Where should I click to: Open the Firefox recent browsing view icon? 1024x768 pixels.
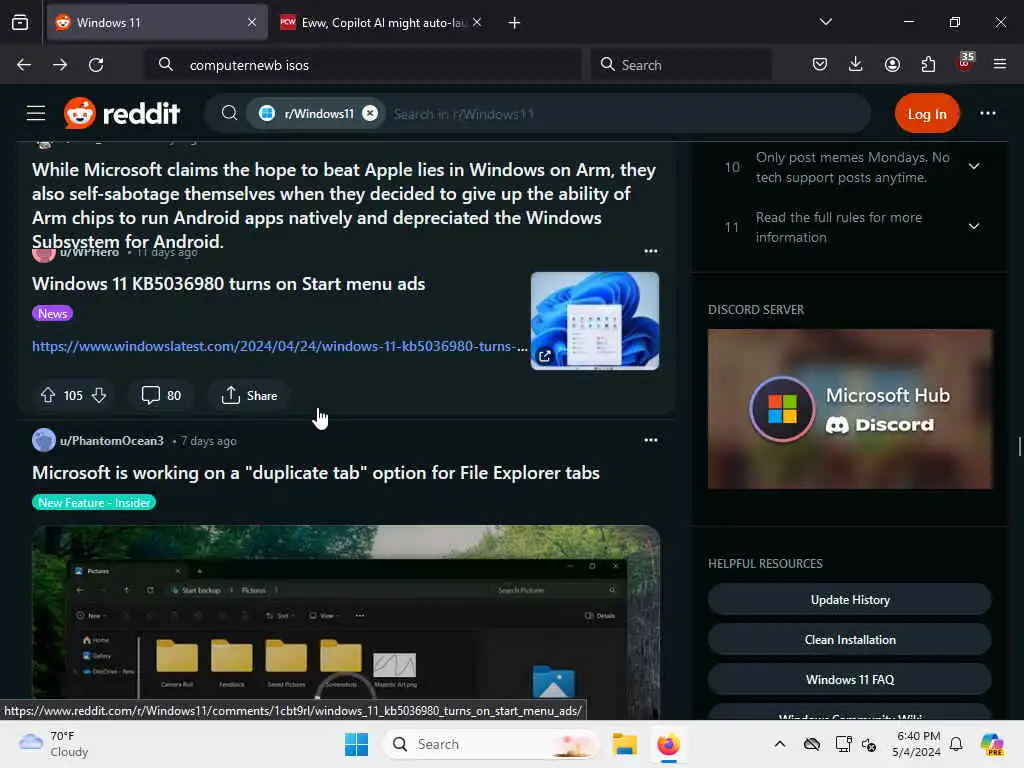pos(20,22)
